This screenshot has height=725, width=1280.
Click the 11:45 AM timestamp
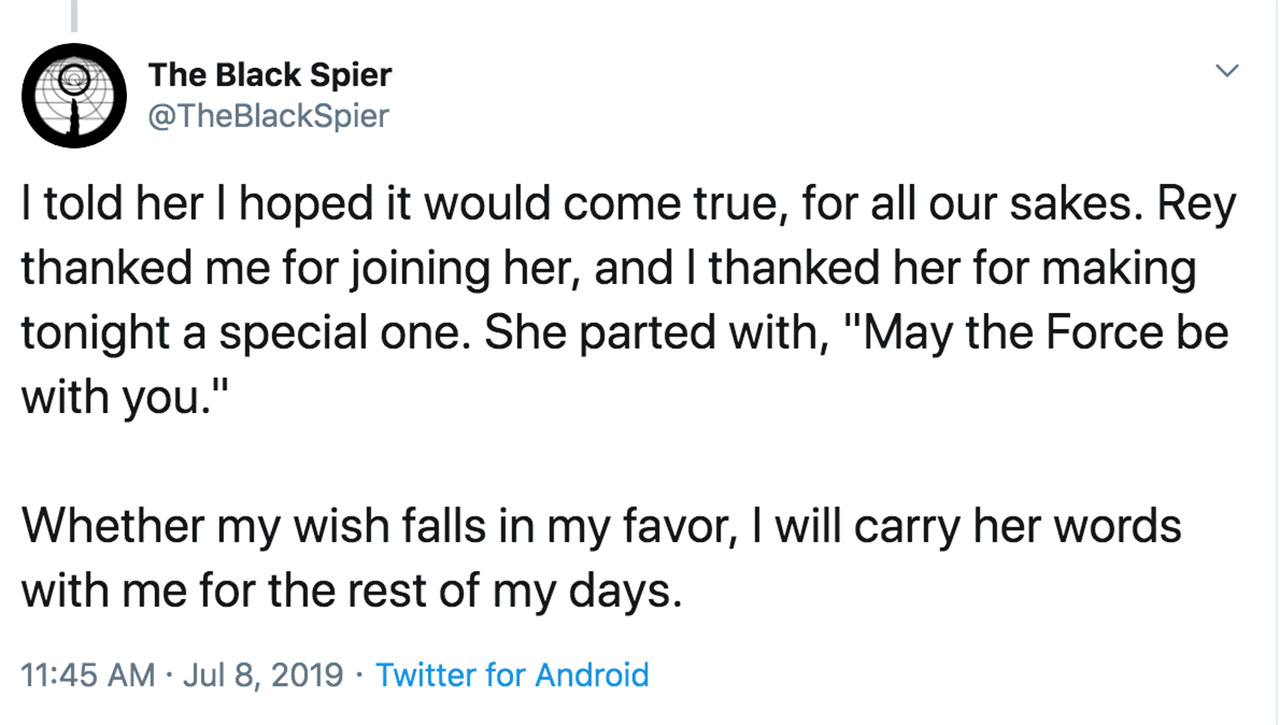point(88,675)
